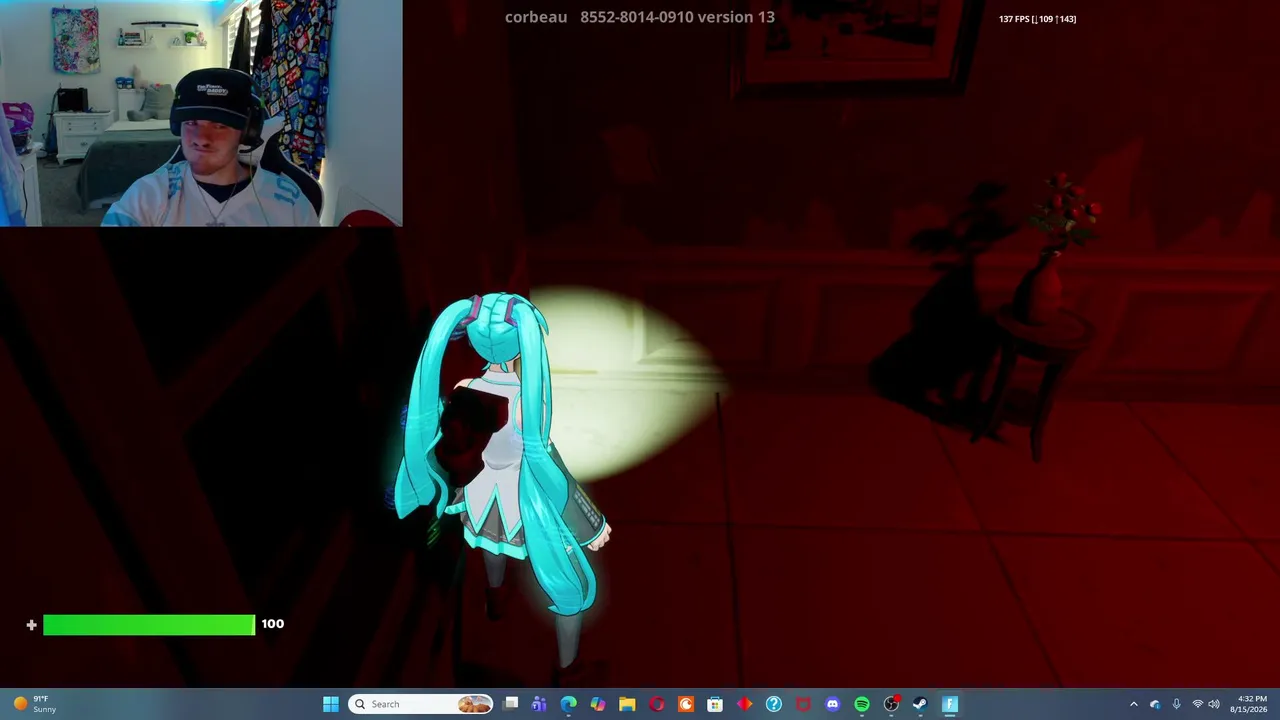Launch Microsoft Teams from the taskbar
The image size is (1280, 720).
(540, 704)
